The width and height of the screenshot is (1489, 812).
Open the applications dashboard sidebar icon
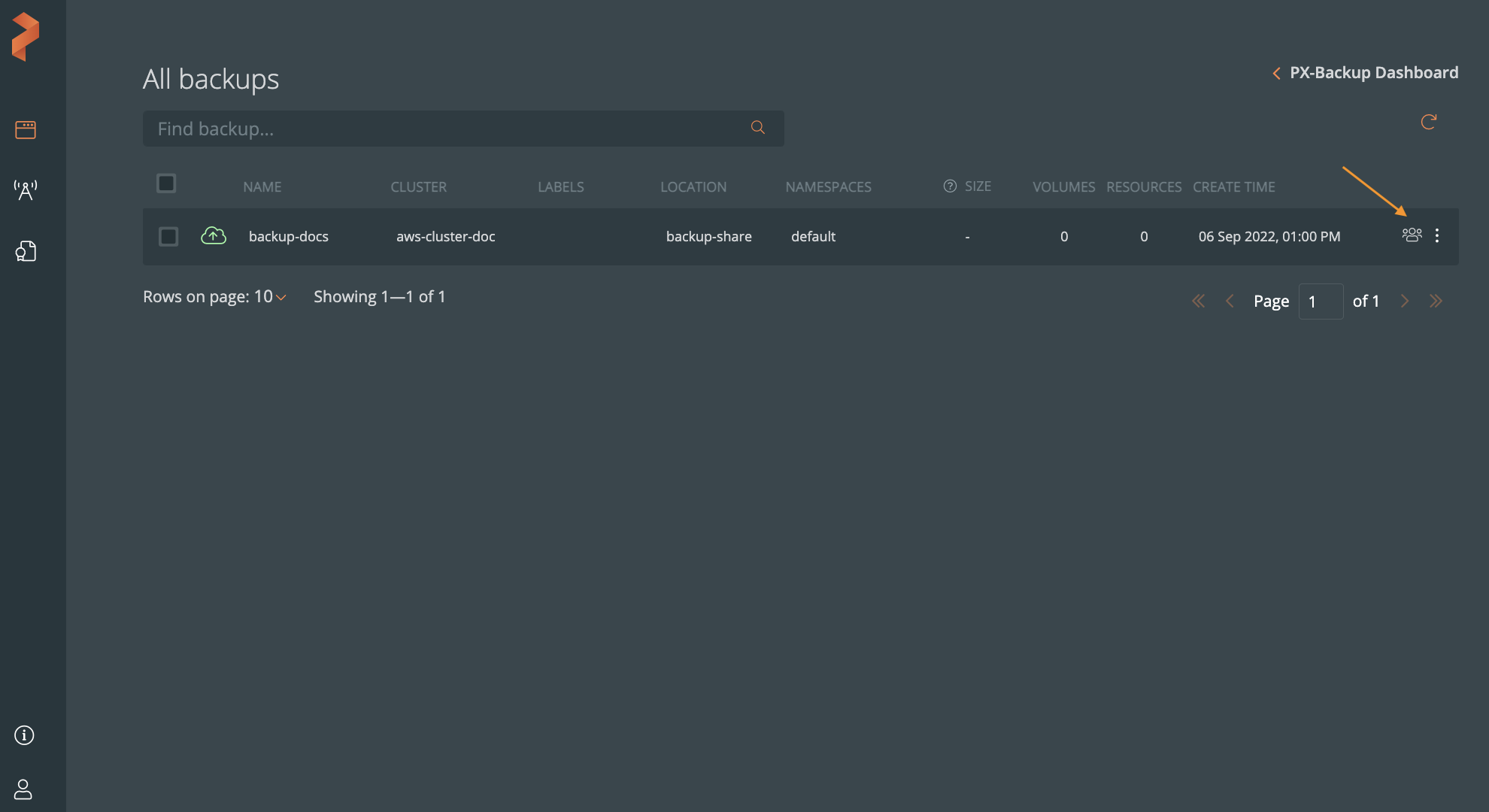click(x=26, y=130)
